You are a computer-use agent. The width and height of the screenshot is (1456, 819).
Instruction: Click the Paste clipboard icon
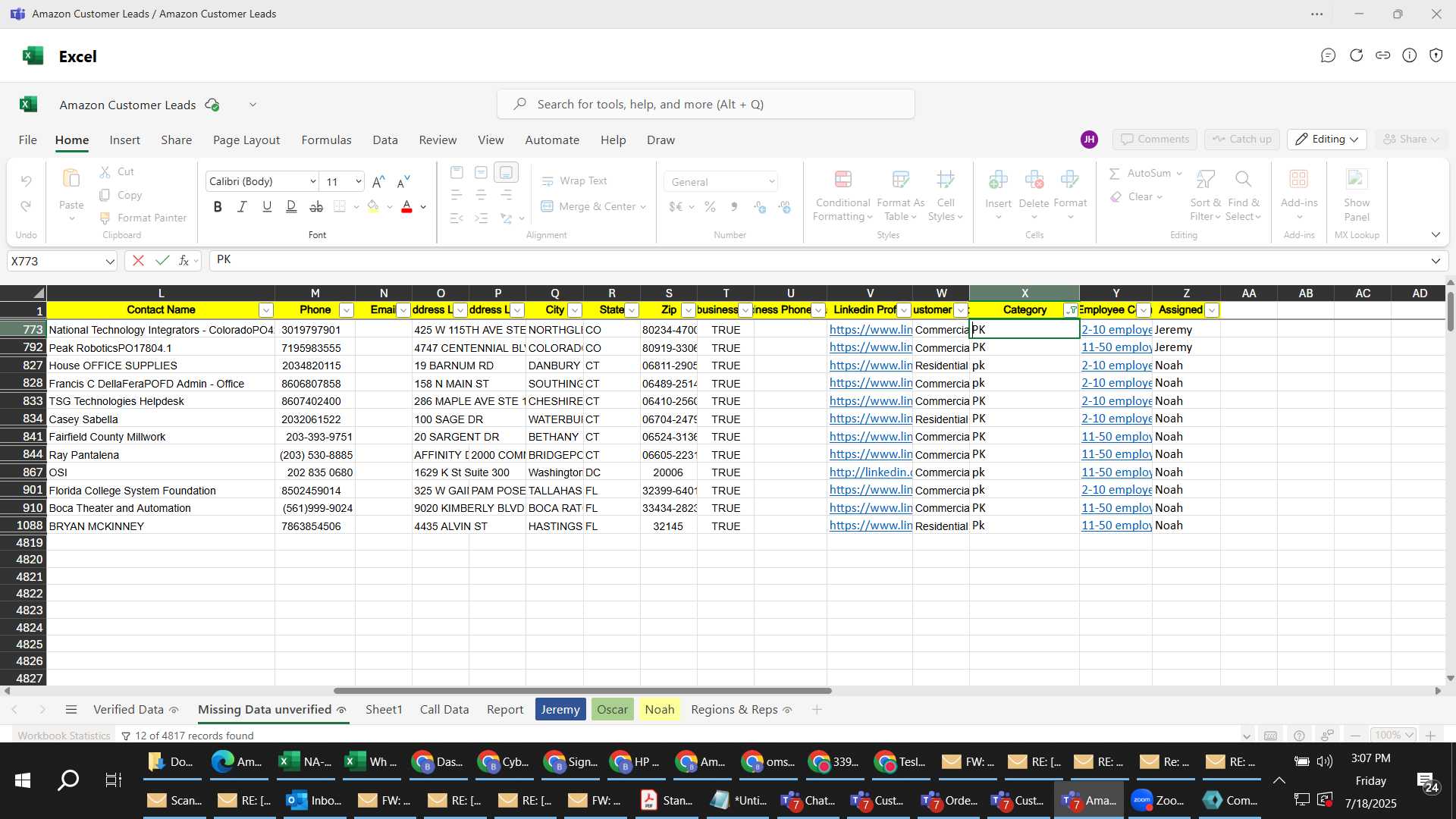[71, 179]
